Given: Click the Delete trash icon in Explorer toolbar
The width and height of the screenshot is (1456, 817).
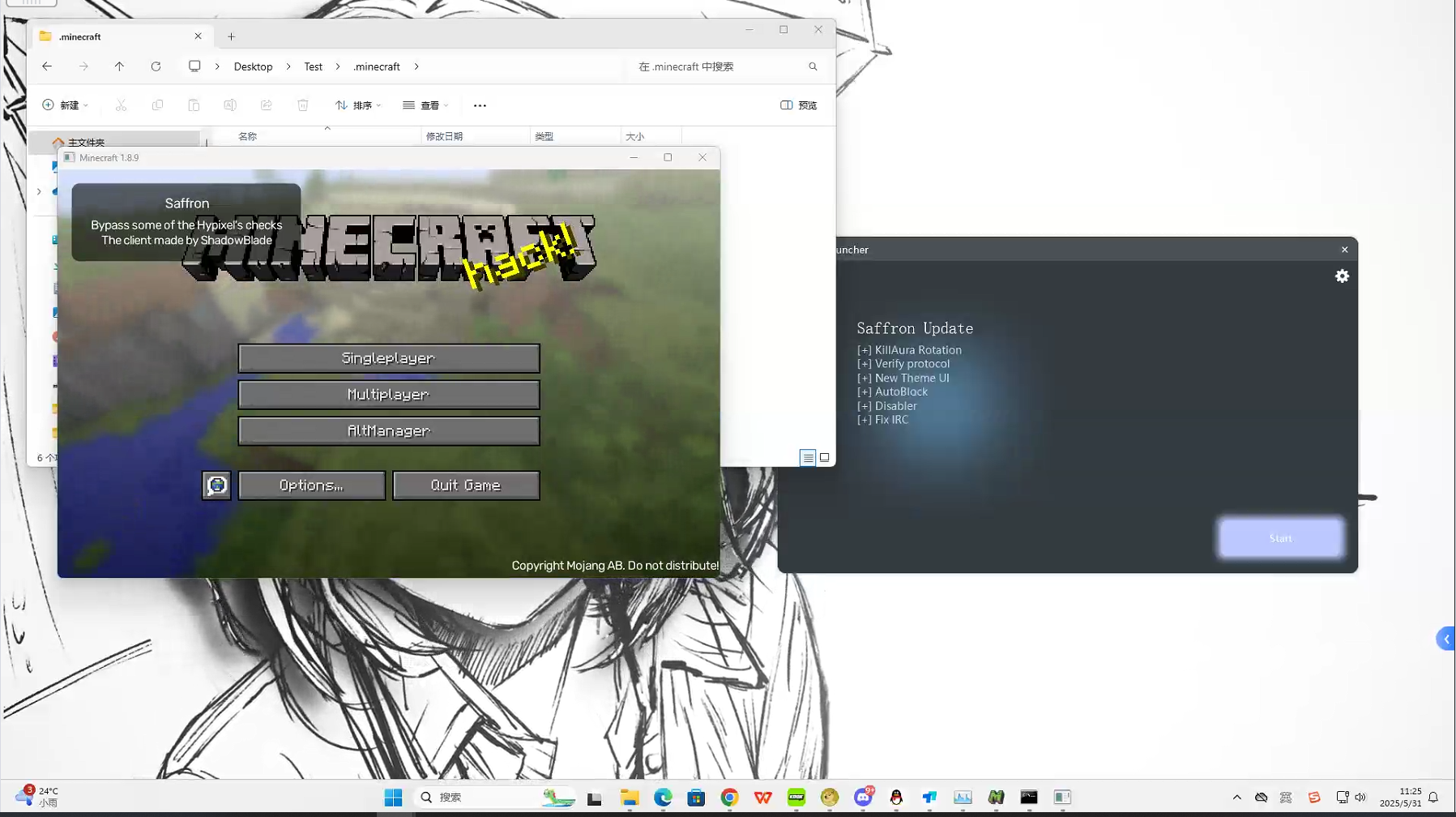Looking at the screenshot, I should 303,105.
